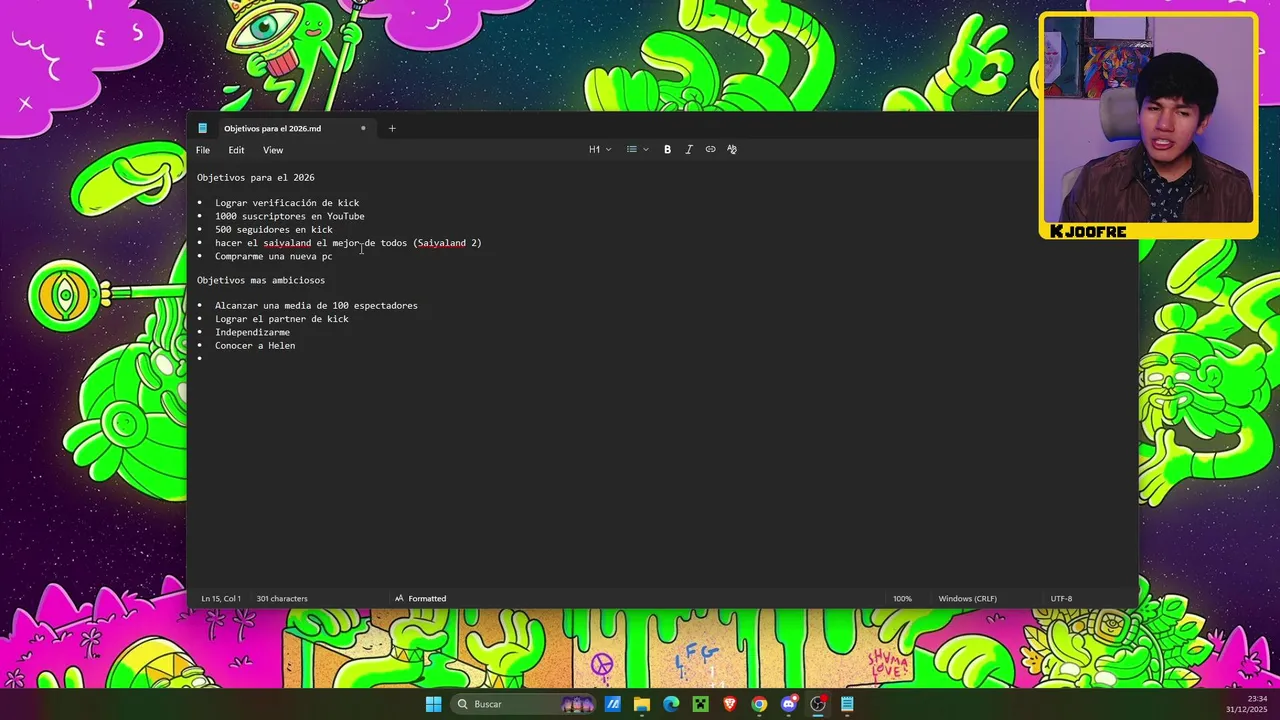Open File Explorer from the taskbar

coord(642,704)
